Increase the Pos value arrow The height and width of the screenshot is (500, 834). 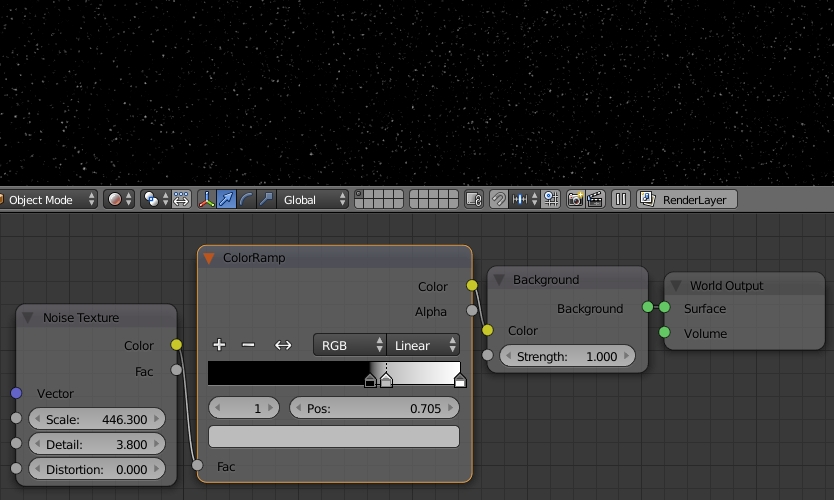pyautogui.click(x=451, y=408)
